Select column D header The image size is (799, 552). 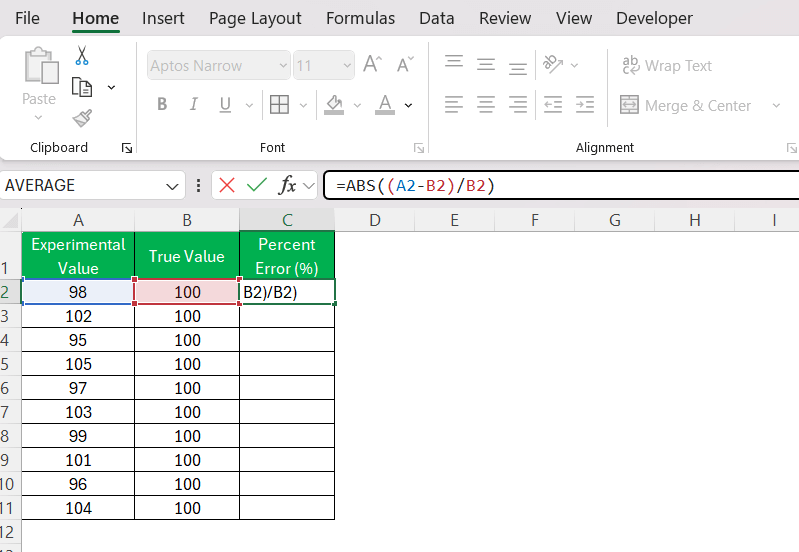[x=375, y=220]
